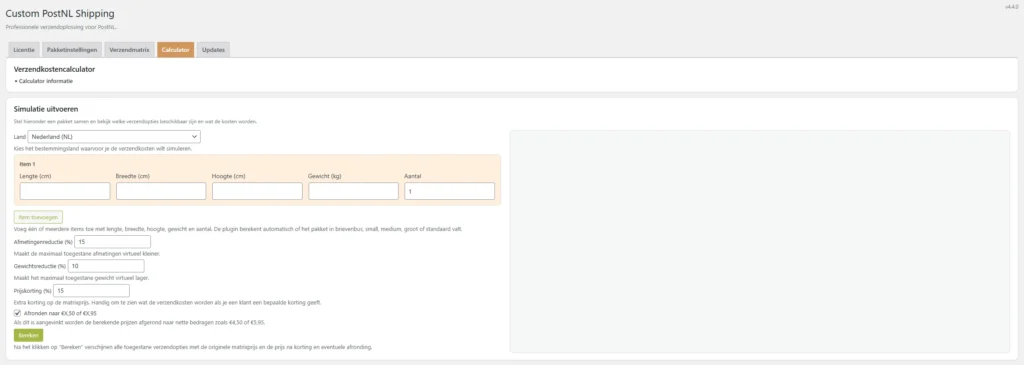Click the Item toevoegen button
Image resolution: width=1024 pixels, height=365 pixels.
click(x=38, y=217)
